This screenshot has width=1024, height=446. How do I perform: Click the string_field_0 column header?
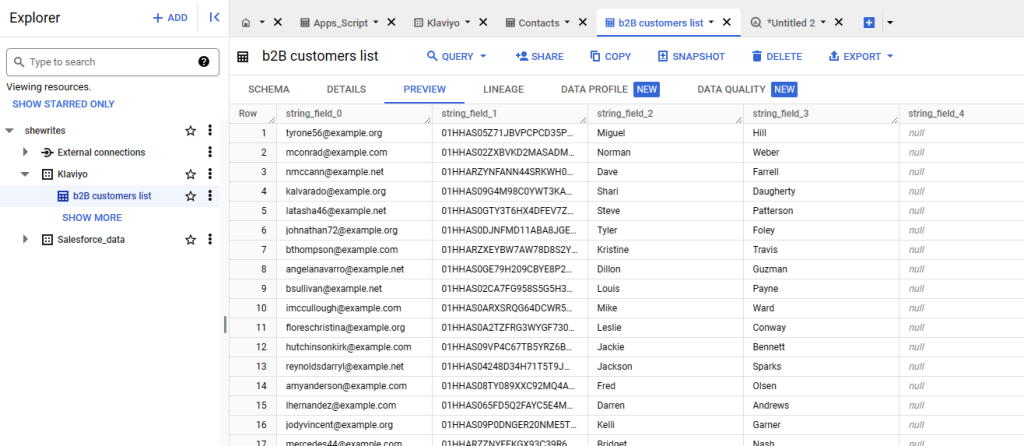355,114
